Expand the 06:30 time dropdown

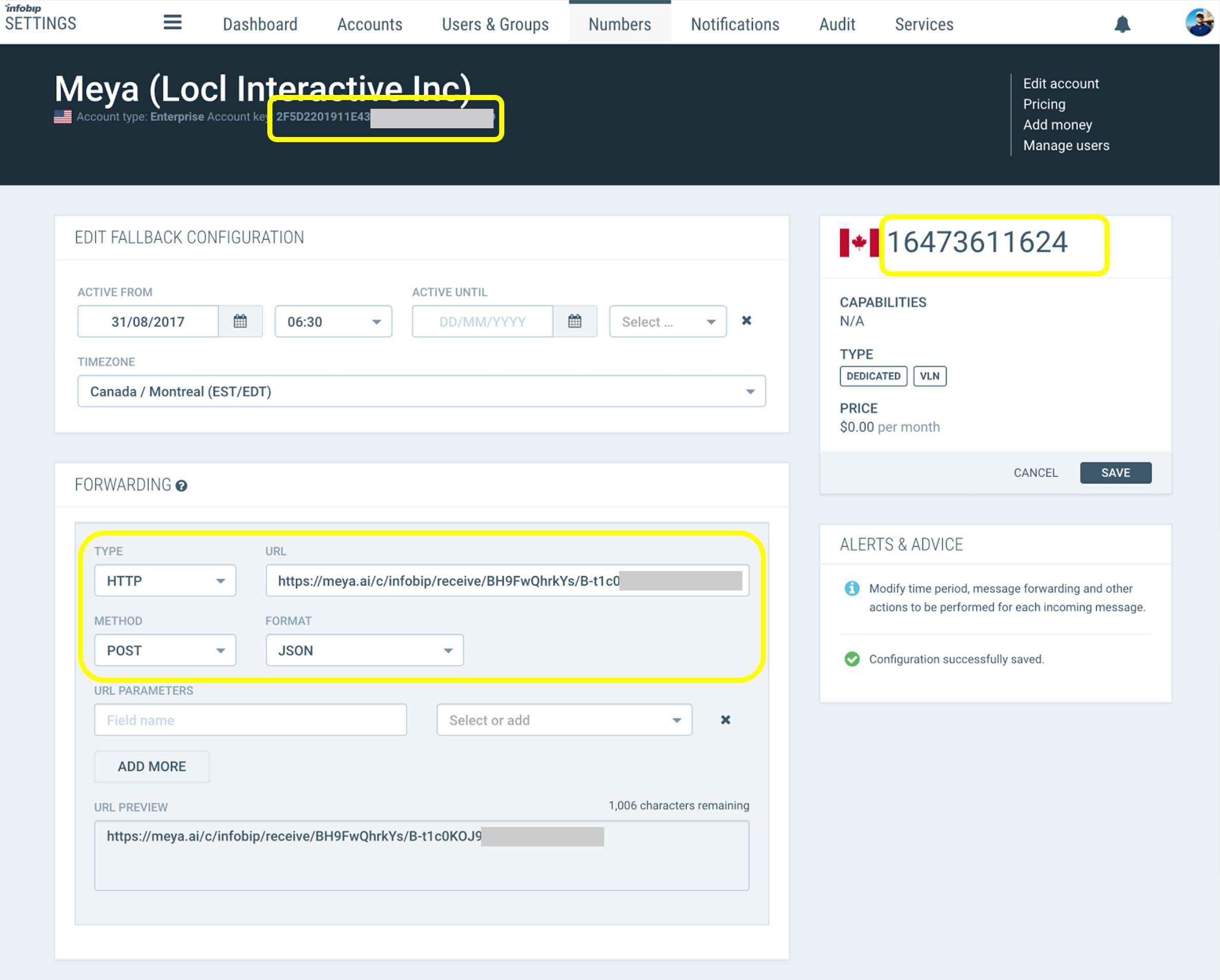tap(333, 321)
